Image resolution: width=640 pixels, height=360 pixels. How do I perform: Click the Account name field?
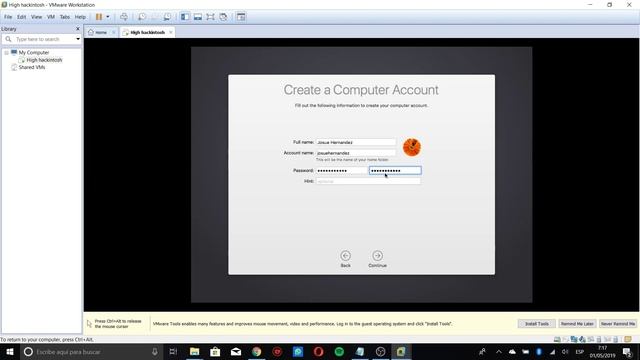coord(356,153)
